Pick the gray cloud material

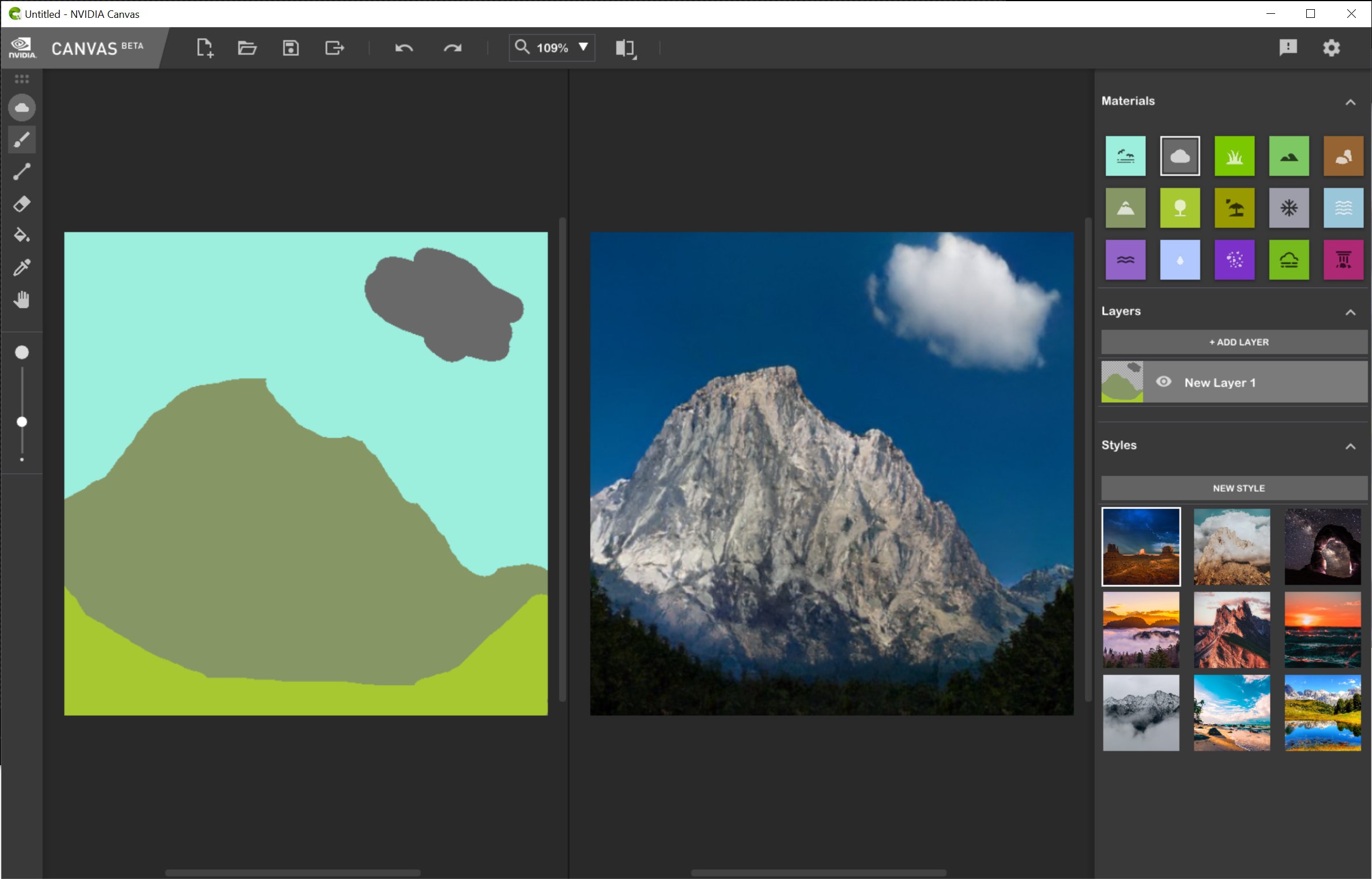click(1180, 156)
